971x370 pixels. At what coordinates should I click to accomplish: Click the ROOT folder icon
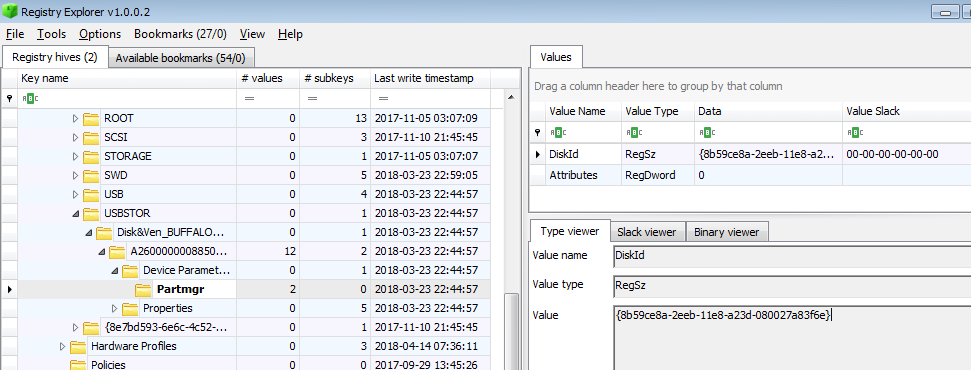[x=91, y=118]
